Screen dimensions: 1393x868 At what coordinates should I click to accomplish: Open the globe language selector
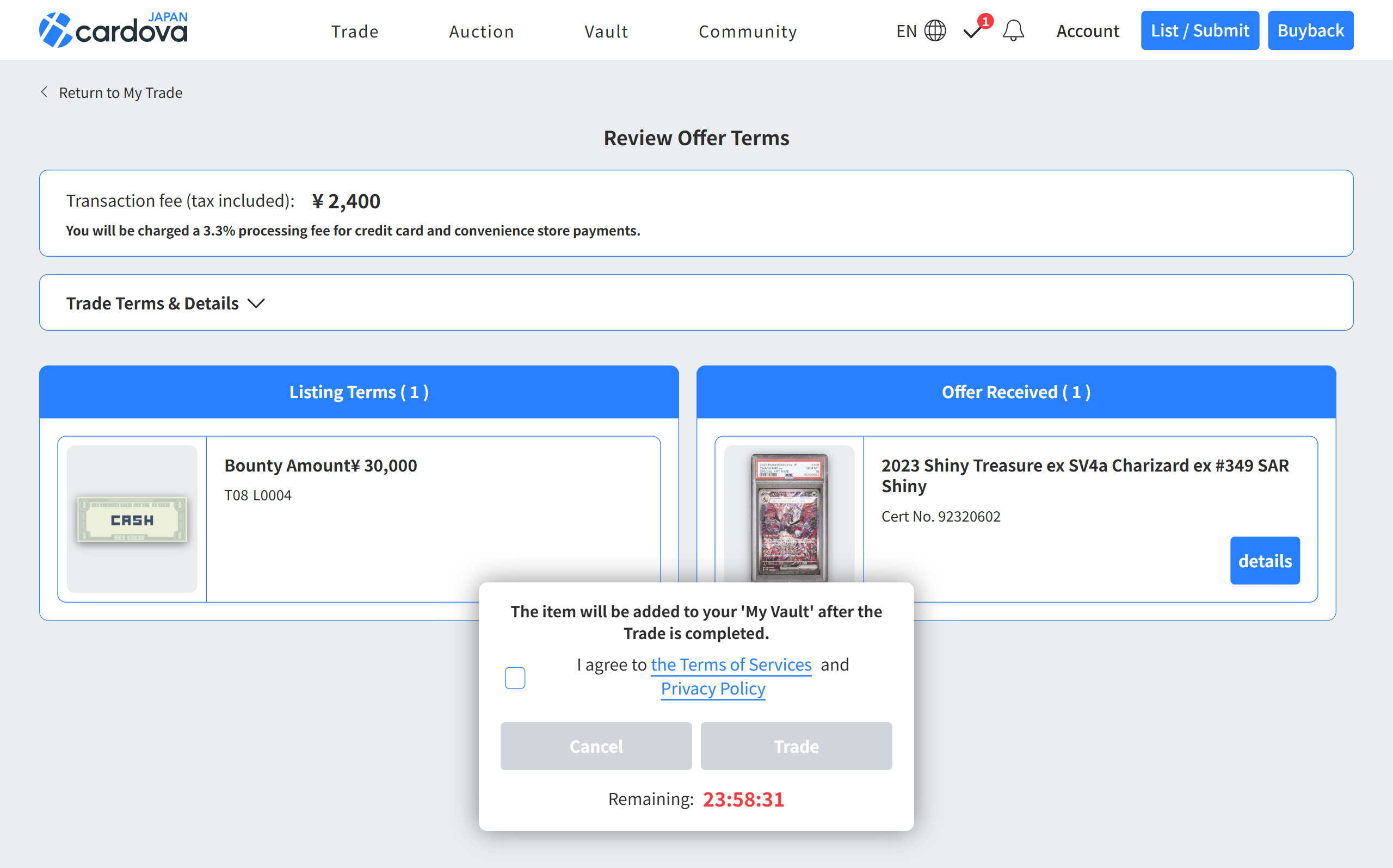[934, 30]
